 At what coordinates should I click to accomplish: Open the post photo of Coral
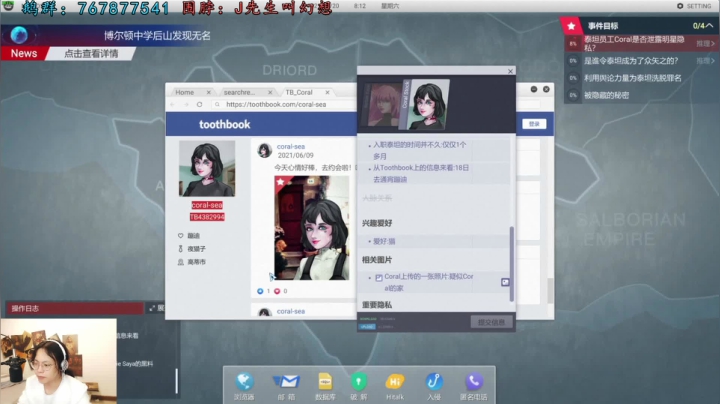[x=311, y=228]
